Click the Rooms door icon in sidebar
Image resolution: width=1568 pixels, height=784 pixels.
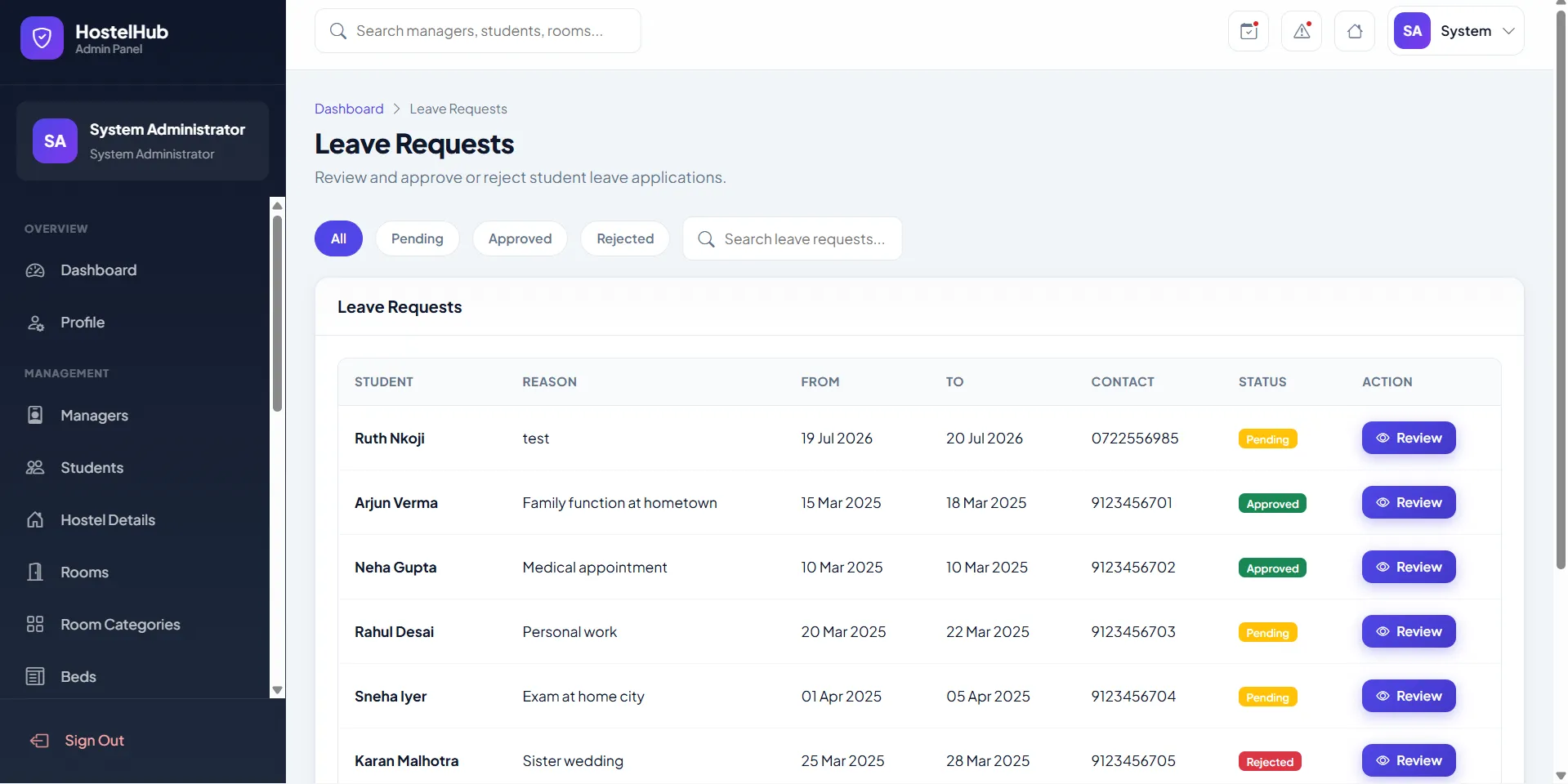click(x=35, y=572)
